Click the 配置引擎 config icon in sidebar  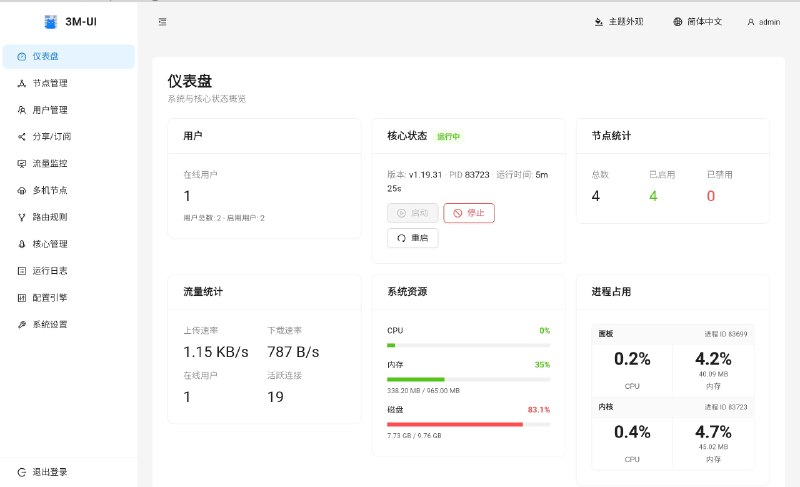(21, 298)
